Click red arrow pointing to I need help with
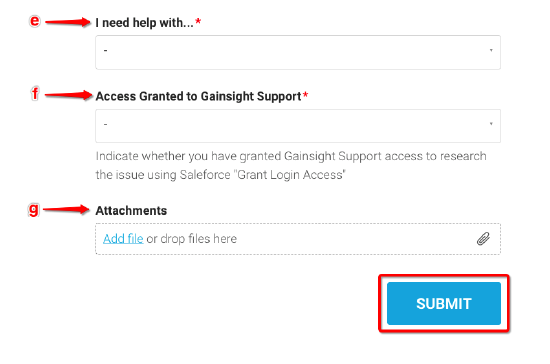The height and width of the screenshot is (364, 550). pyautogui.click(x=68, y=22)
